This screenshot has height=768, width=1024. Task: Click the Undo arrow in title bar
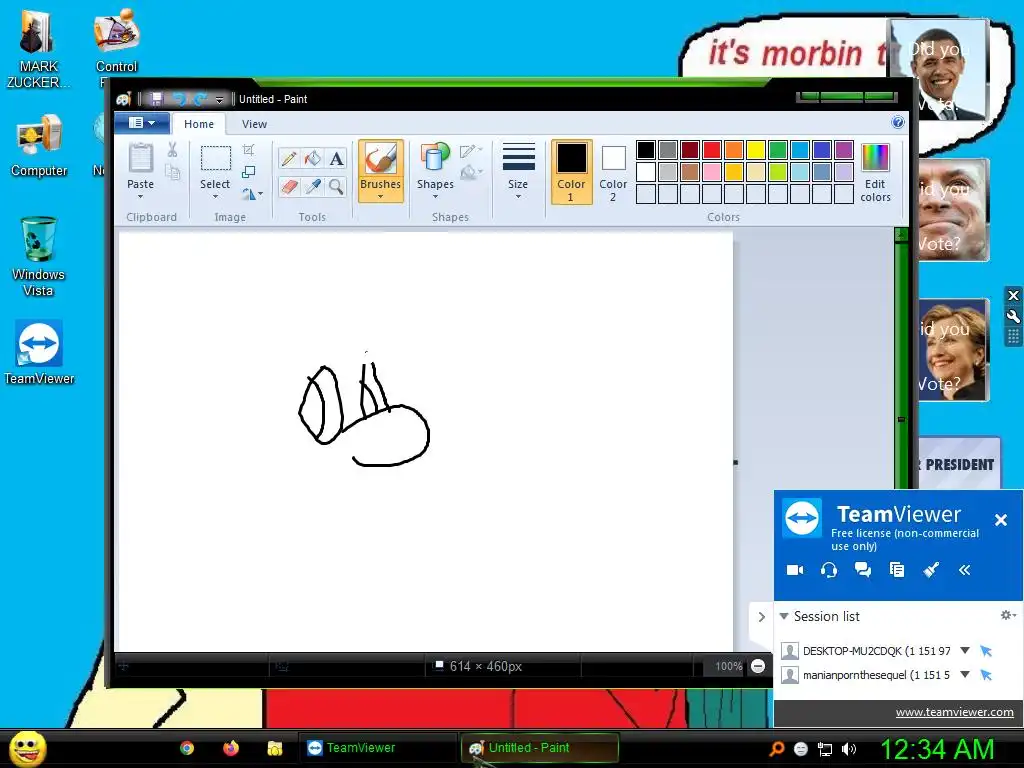tap(178, 99)
